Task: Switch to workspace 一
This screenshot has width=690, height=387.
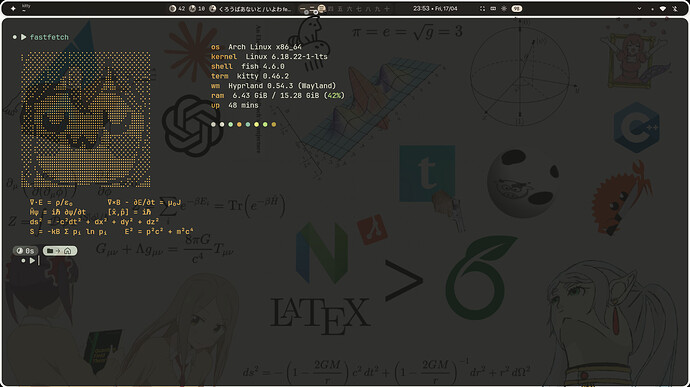Action: tap(303, 9)
